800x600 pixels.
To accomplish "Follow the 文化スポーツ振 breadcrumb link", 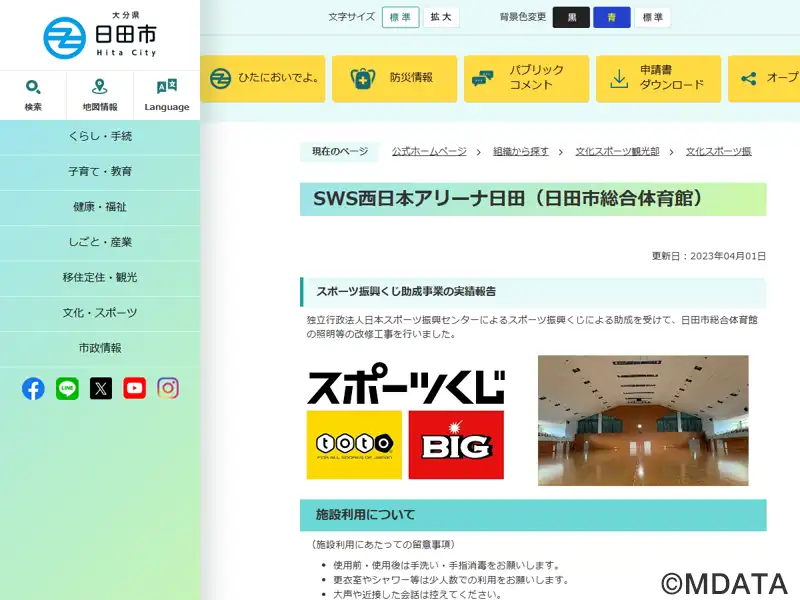I will [718, 152].
